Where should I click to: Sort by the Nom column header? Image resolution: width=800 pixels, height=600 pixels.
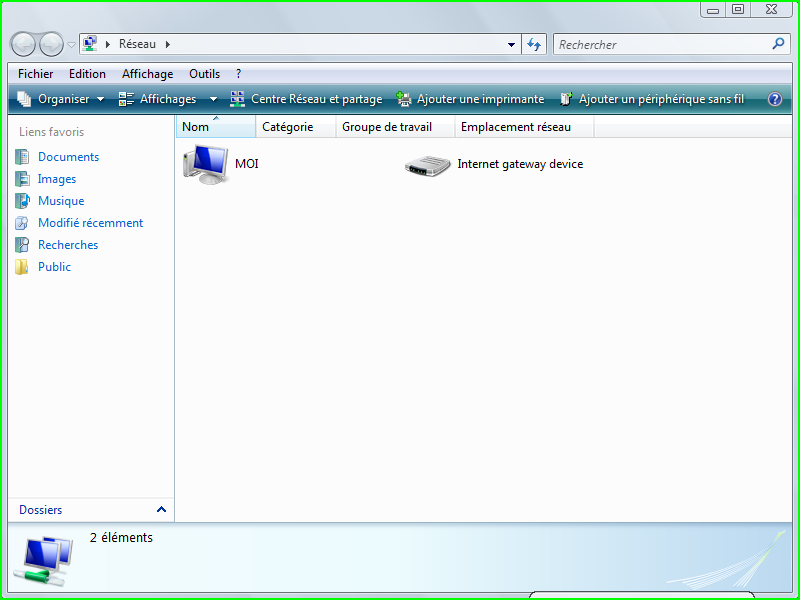pos(216,127)
